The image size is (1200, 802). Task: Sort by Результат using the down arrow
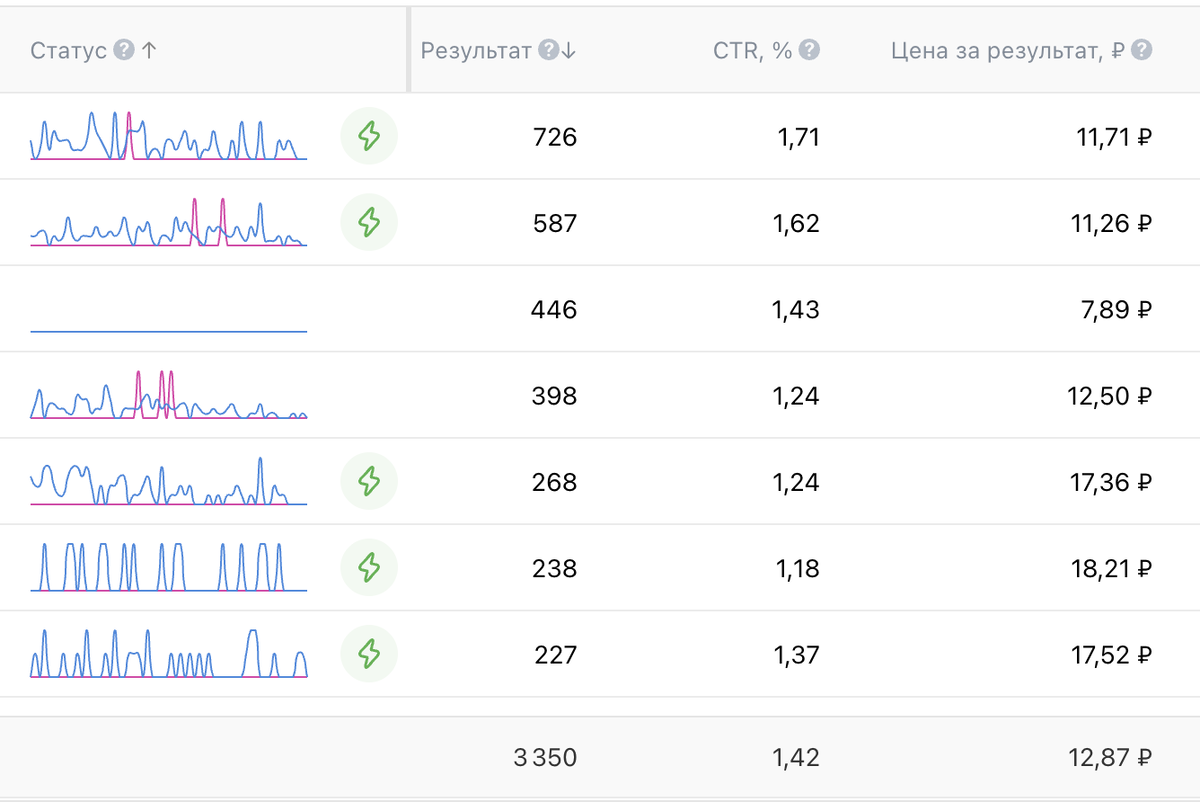[569, 51]
